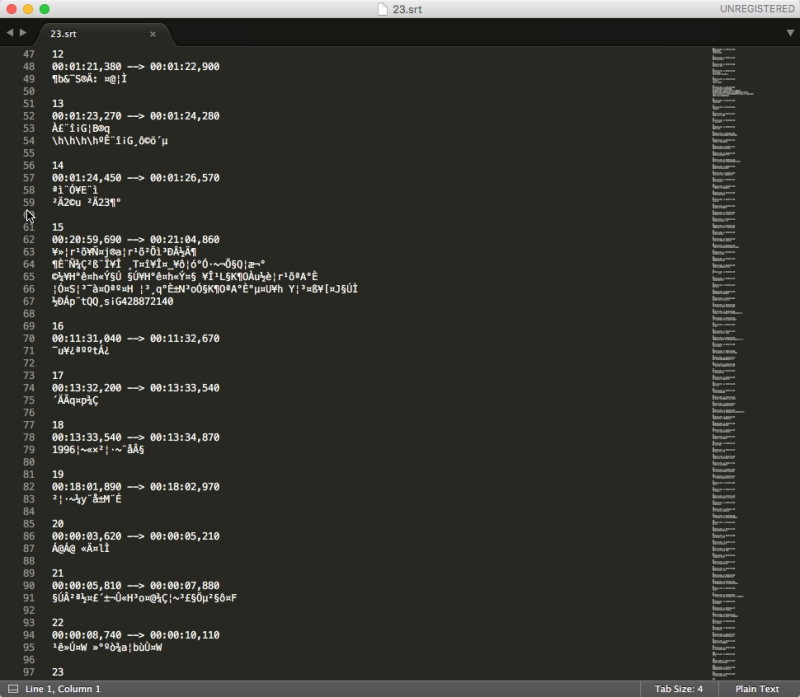Click the previous tab left arrow
Image resolution: width=800 pixels, height=697 pixels.
[10, 33]
